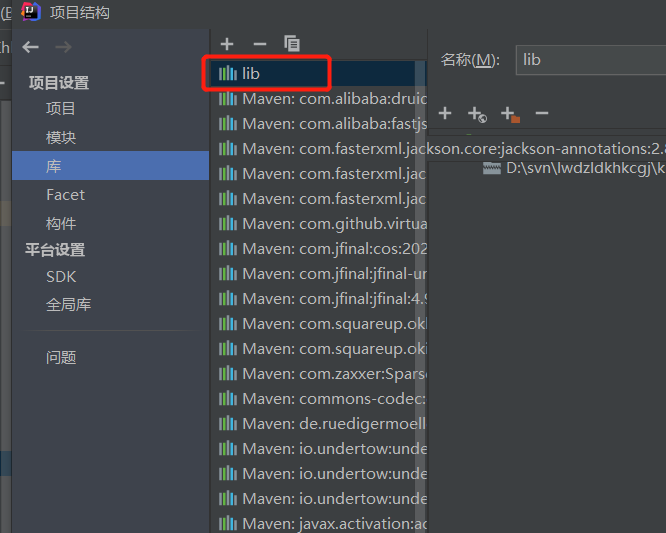Remove the root entry with right-panel minus icon
Viewport: 666px width, 533px height.
click(542, 113)
